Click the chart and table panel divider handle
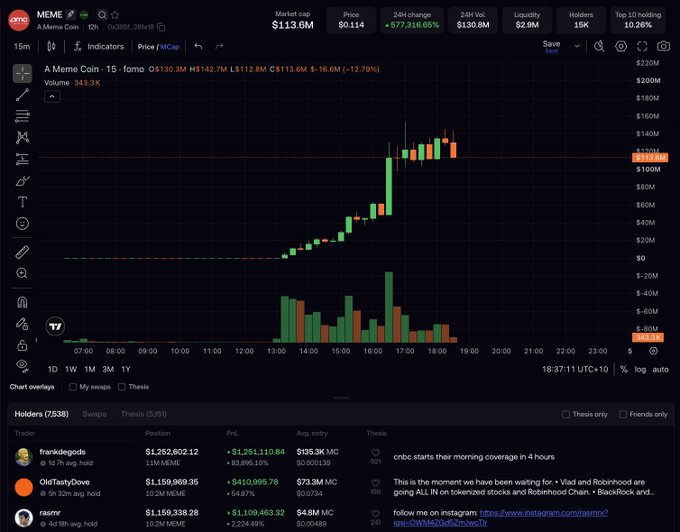This screenshot has width=680, height=532. coord(341,398)
